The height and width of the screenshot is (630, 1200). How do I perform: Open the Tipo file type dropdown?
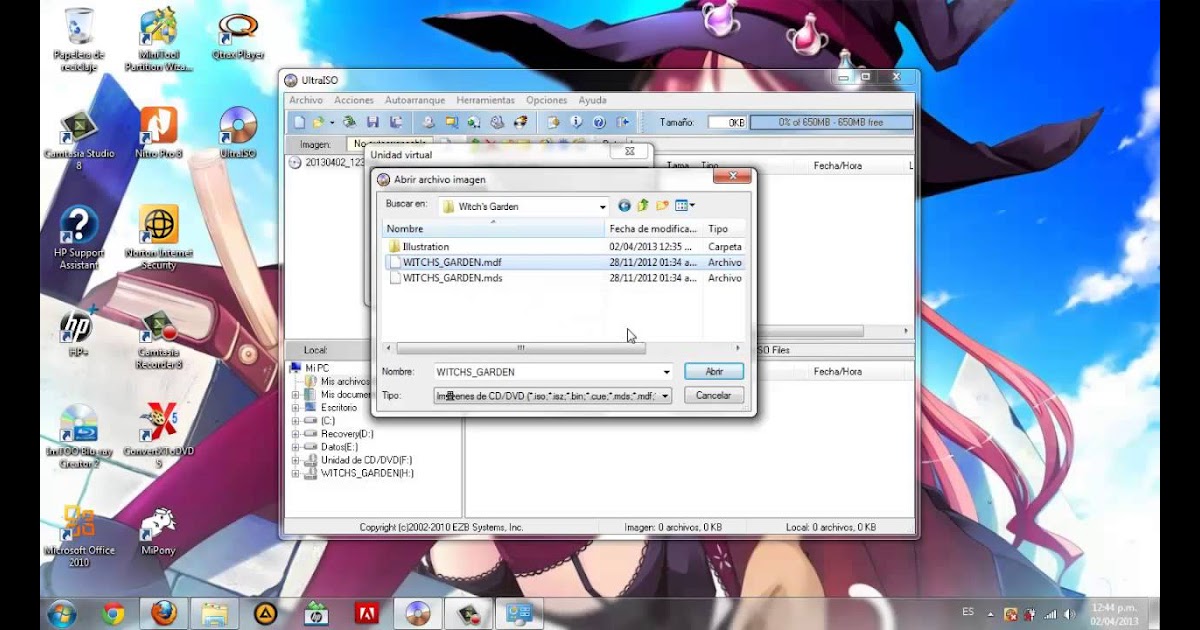667,396
